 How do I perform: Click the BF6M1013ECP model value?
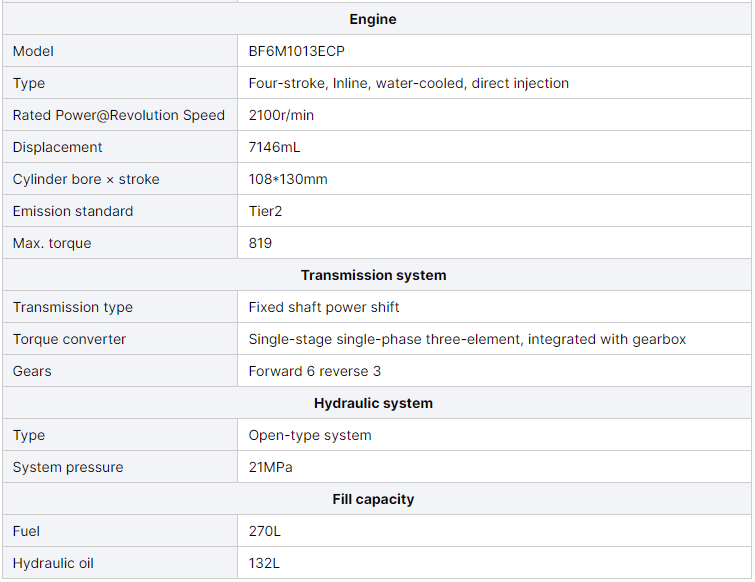pyautogui.click(x=297, y=51)
